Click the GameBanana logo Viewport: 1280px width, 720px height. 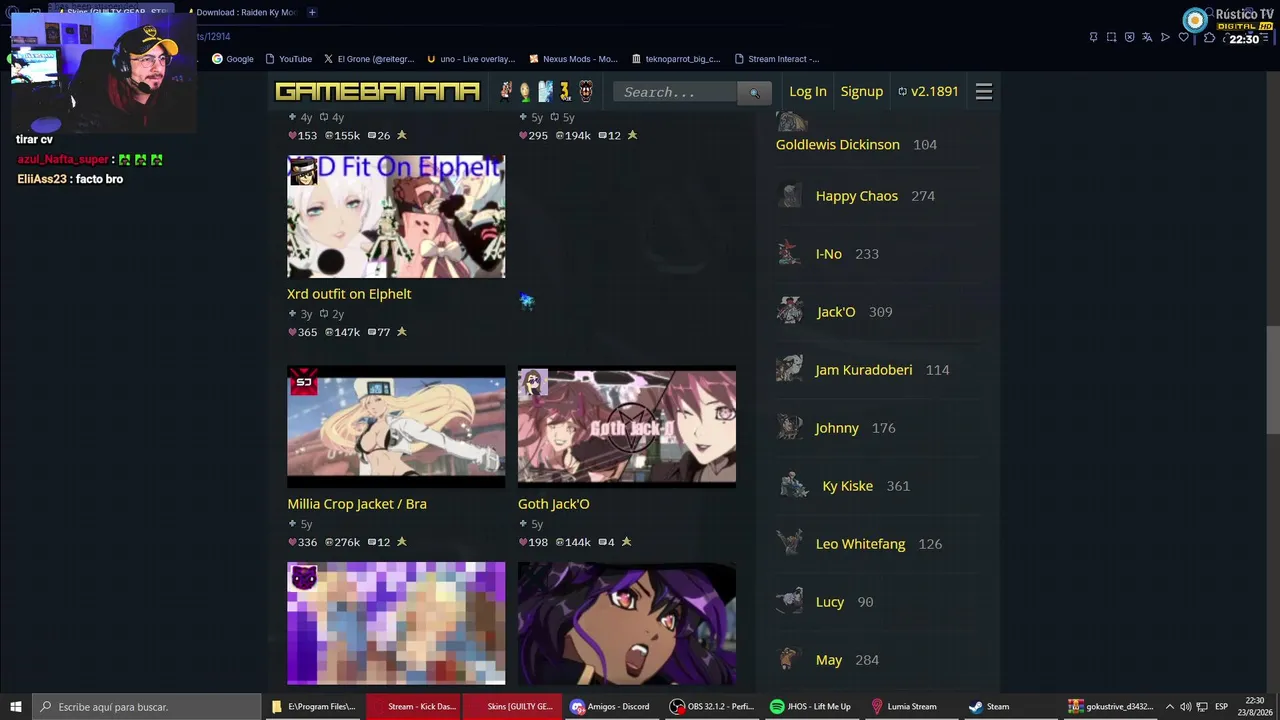pos(377,92)
